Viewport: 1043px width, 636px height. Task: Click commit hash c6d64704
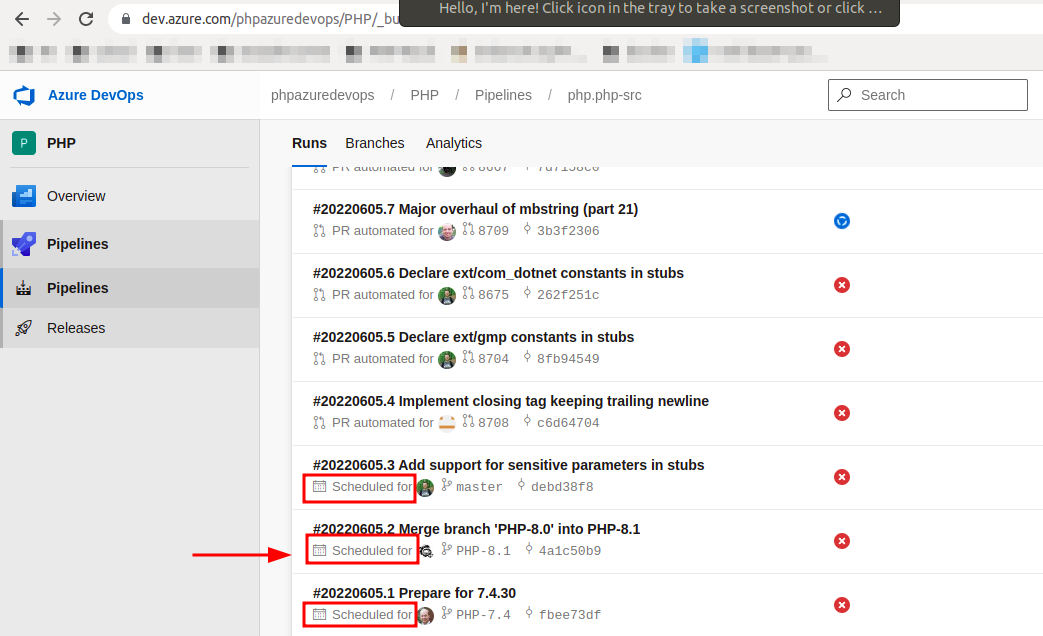pos(568,422)
